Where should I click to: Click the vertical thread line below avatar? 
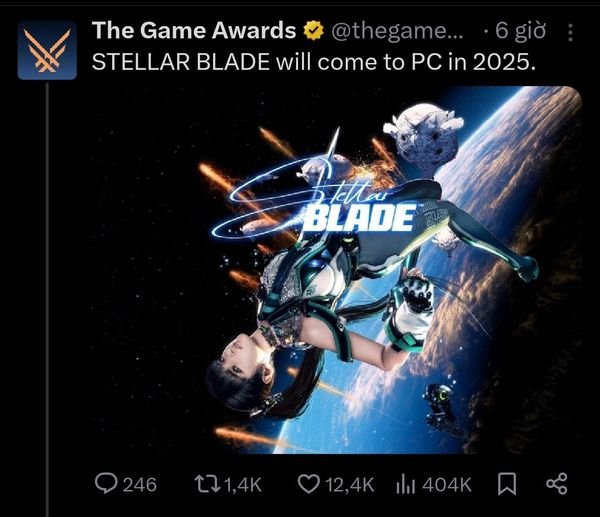47,300
